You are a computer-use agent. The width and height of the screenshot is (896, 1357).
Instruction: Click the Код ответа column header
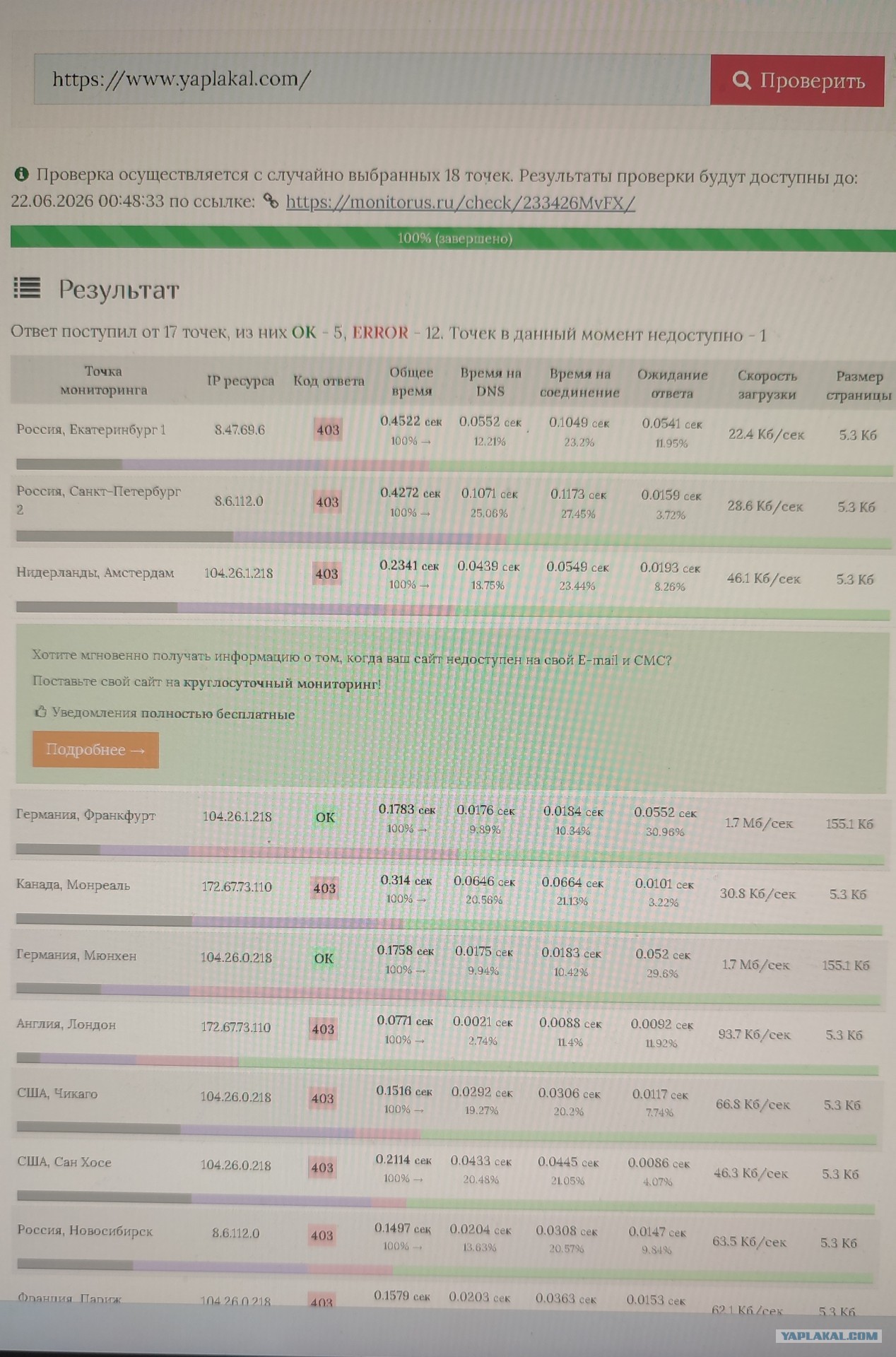click(329, 381)
